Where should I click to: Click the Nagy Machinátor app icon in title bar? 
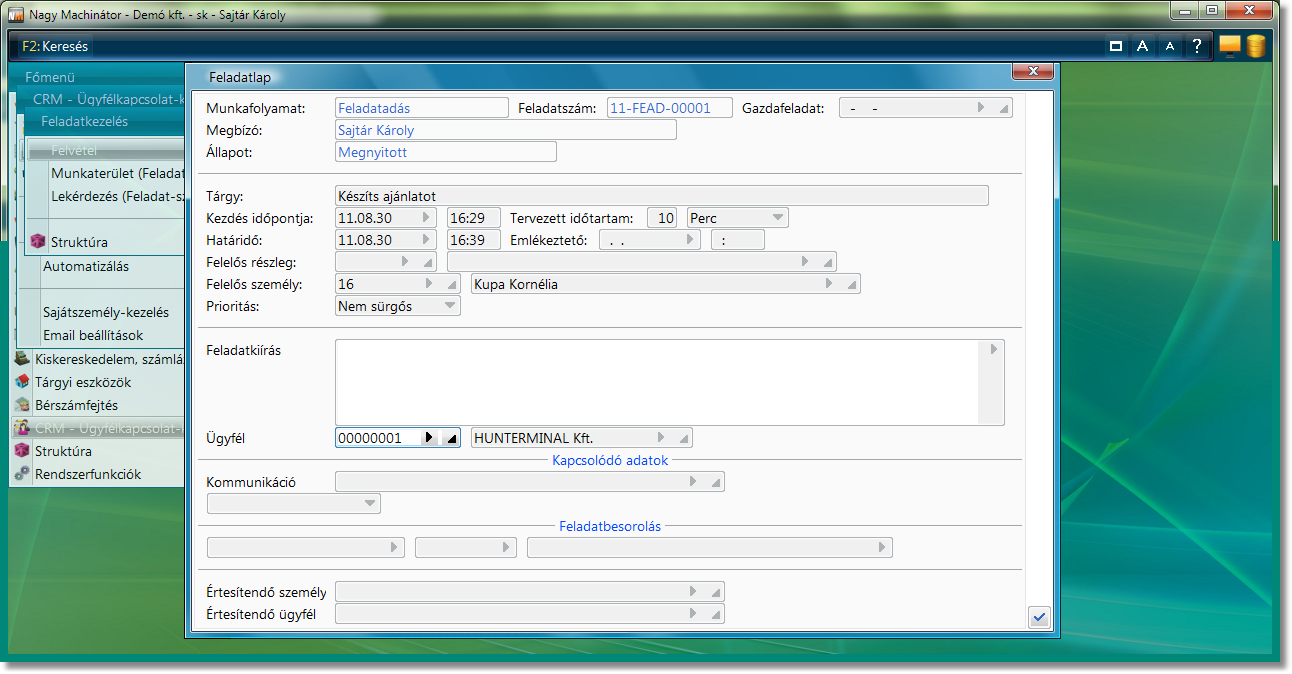[16, 13]
